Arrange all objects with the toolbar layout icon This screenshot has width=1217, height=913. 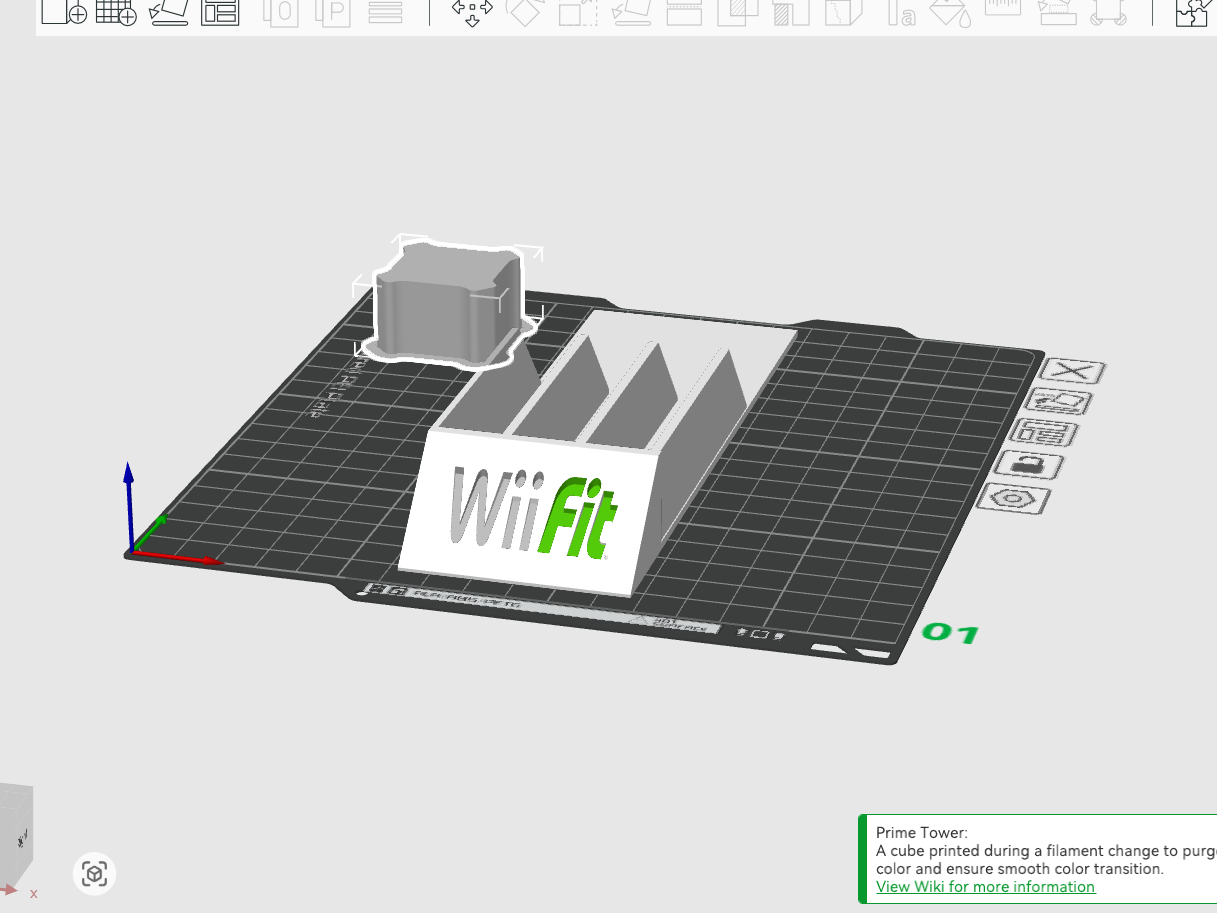click(220, 12)
